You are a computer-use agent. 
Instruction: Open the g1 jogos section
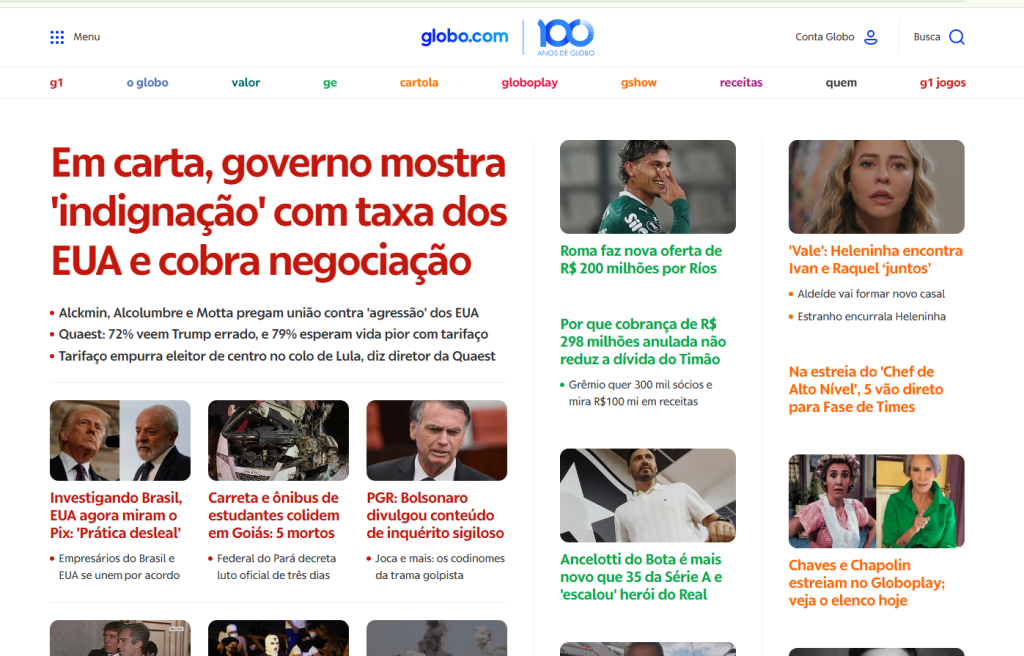pyautogui.click(x=942, y=82)
